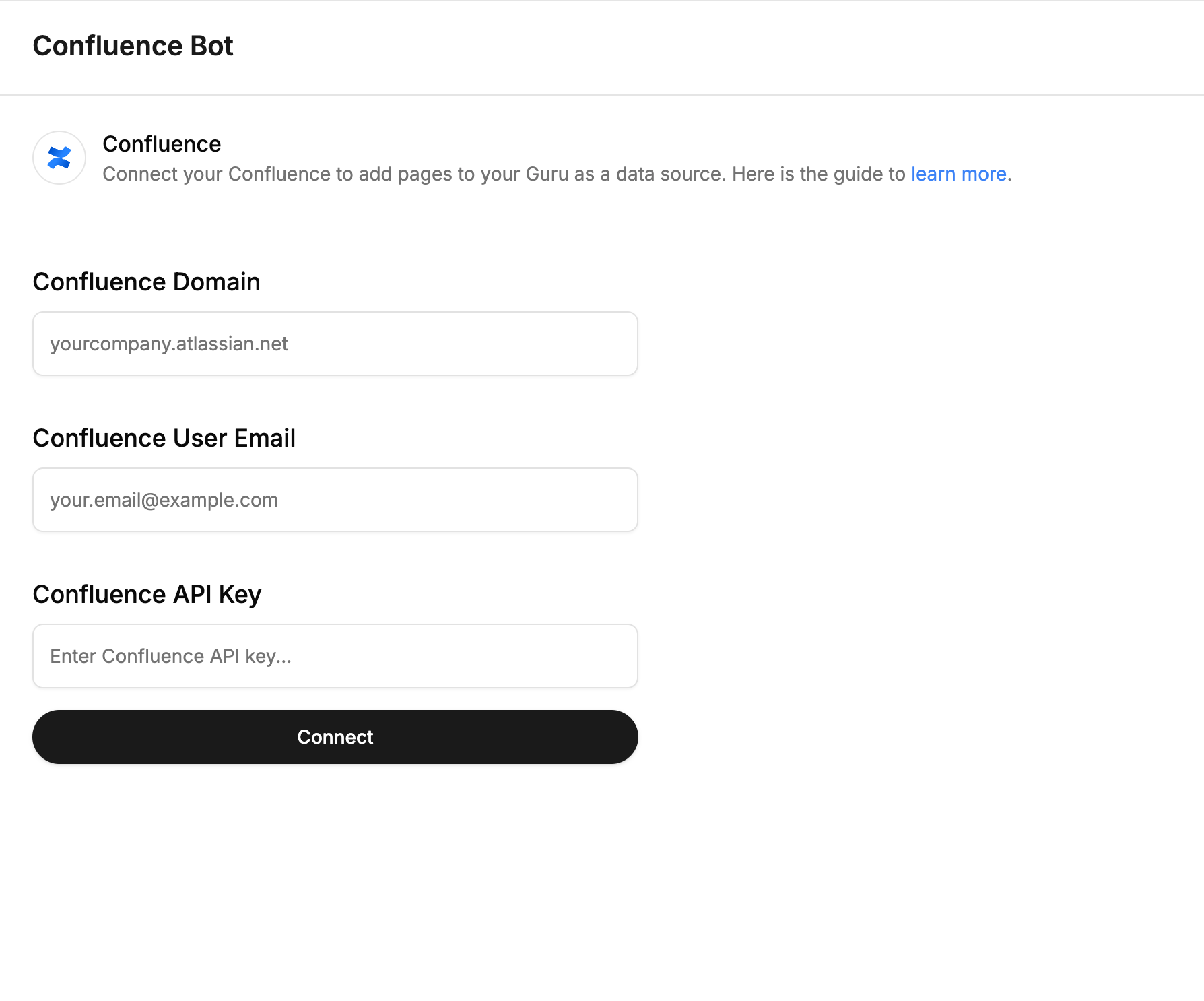This screenshot has height=1001, width=1204.
Task: Click the Confluence Bot page title
Action: (x=133, y=46)
